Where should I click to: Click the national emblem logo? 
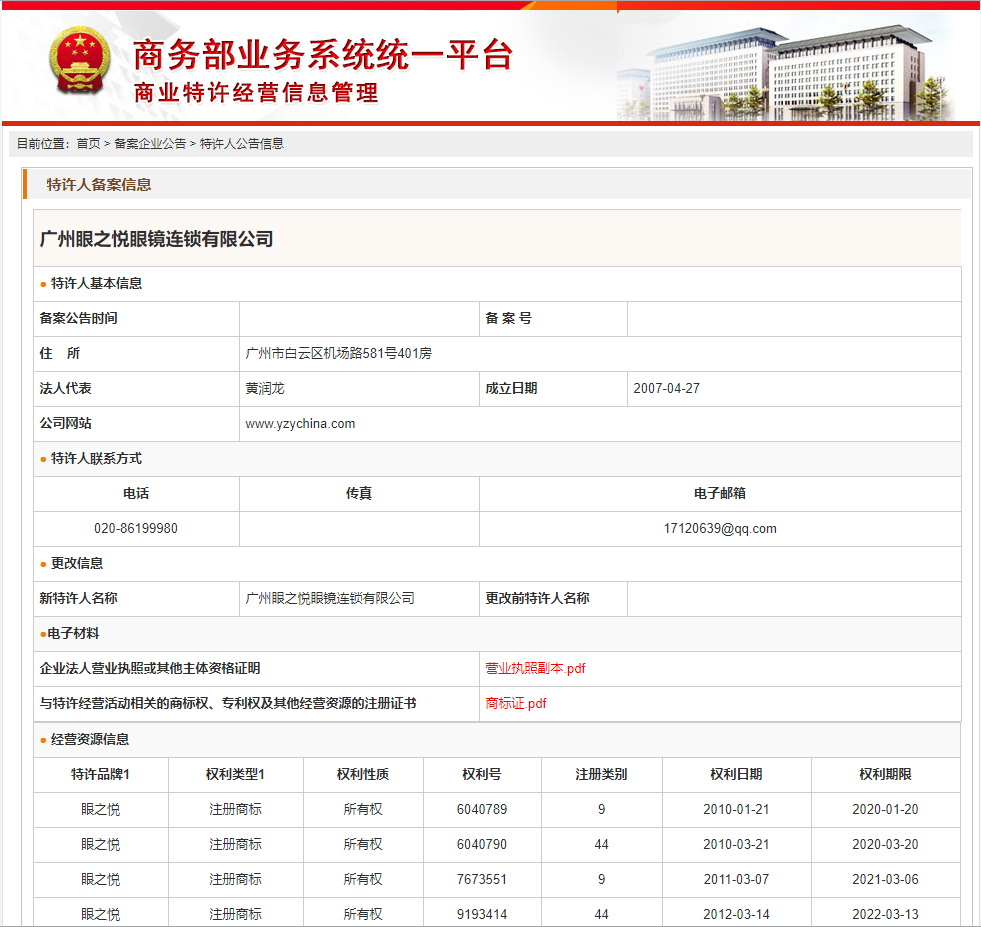[80, 60]
